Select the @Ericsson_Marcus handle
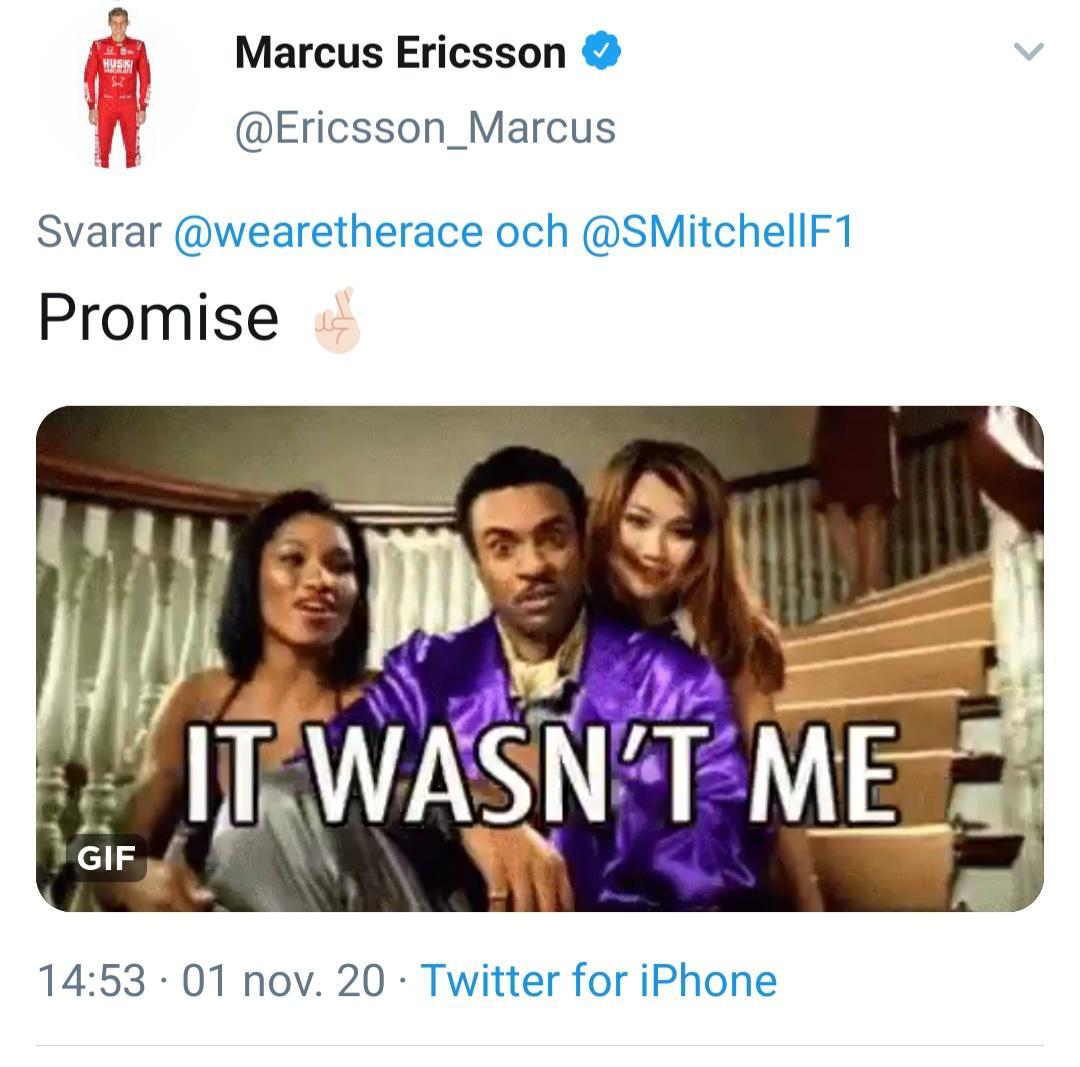Viewport: 1080px width, 1067px height. (423, 128)
